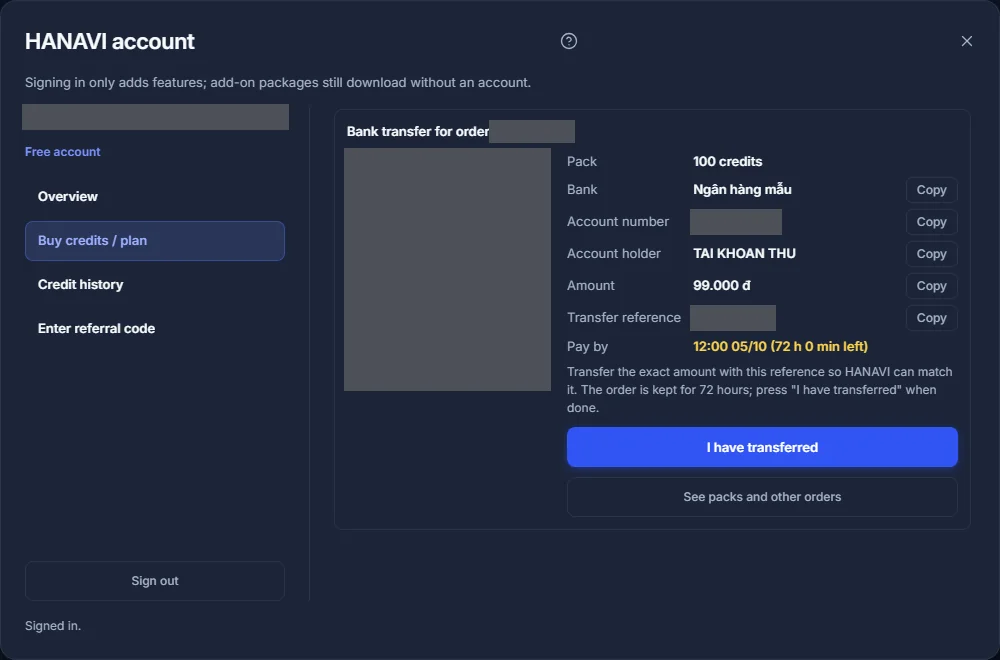
Task: Click the Transfer reference label
Action: [624, 318]
